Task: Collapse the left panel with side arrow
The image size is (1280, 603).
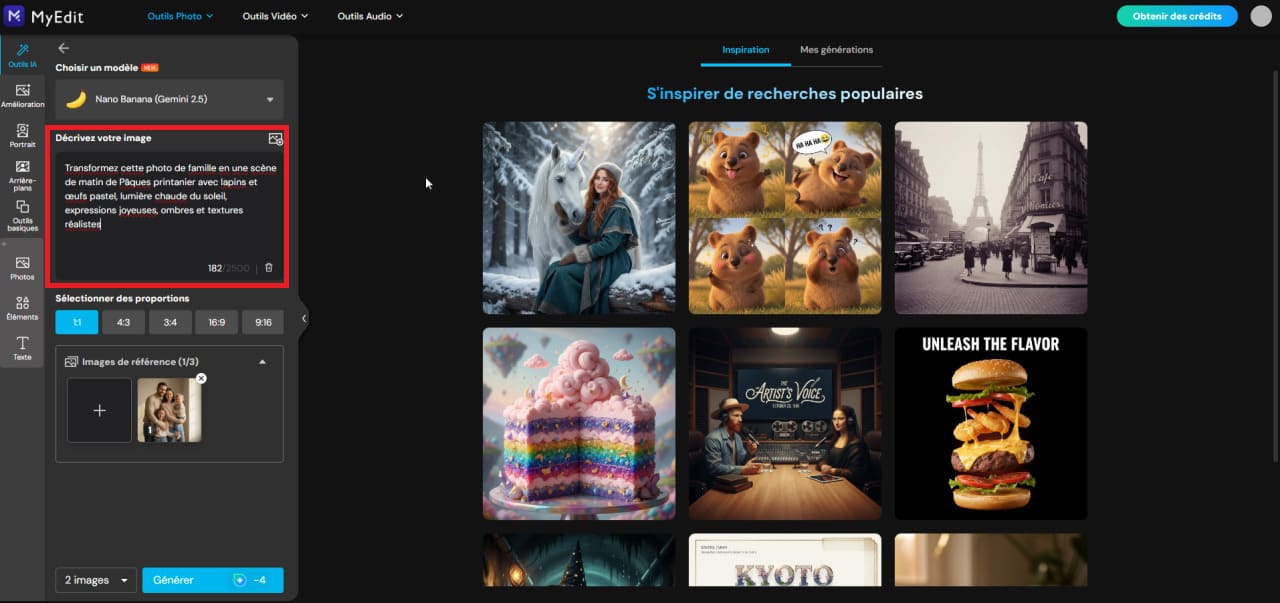Action: pos(304,318)
